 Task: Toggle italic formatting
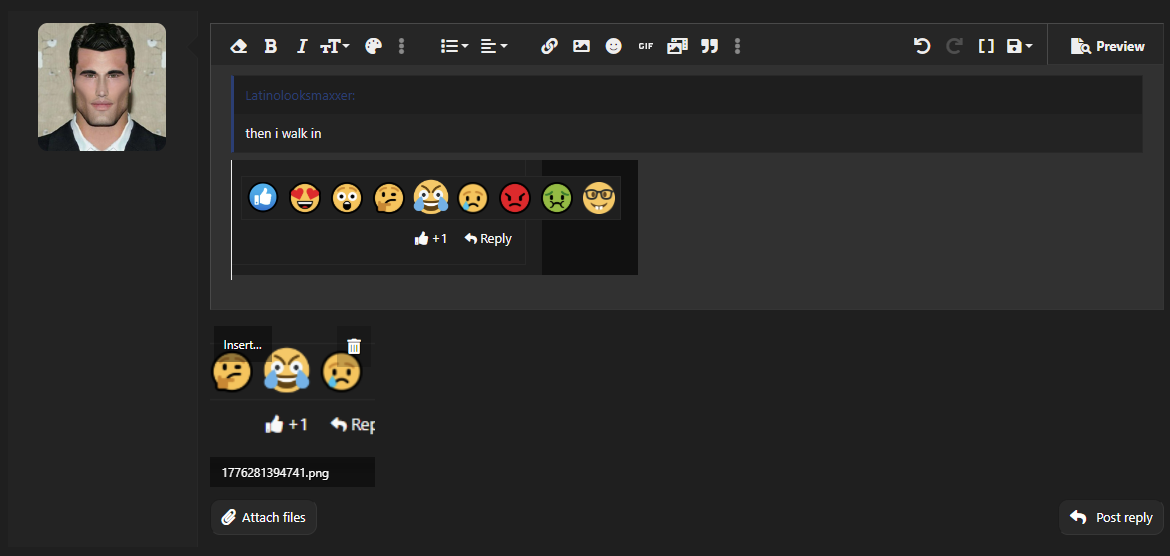301,46
